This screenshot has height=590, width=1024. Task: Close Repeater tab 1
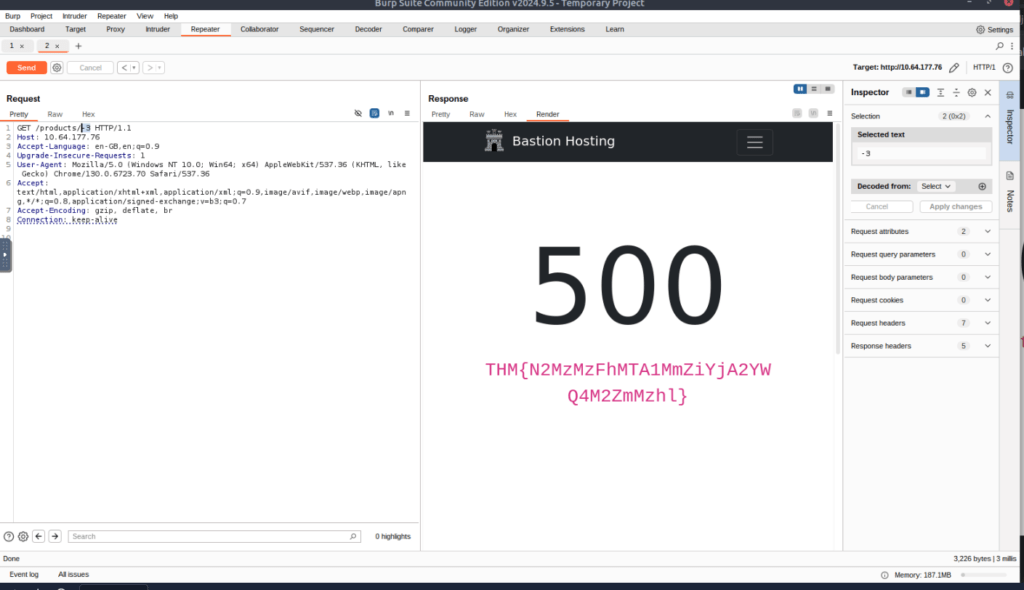click(22, 46)
